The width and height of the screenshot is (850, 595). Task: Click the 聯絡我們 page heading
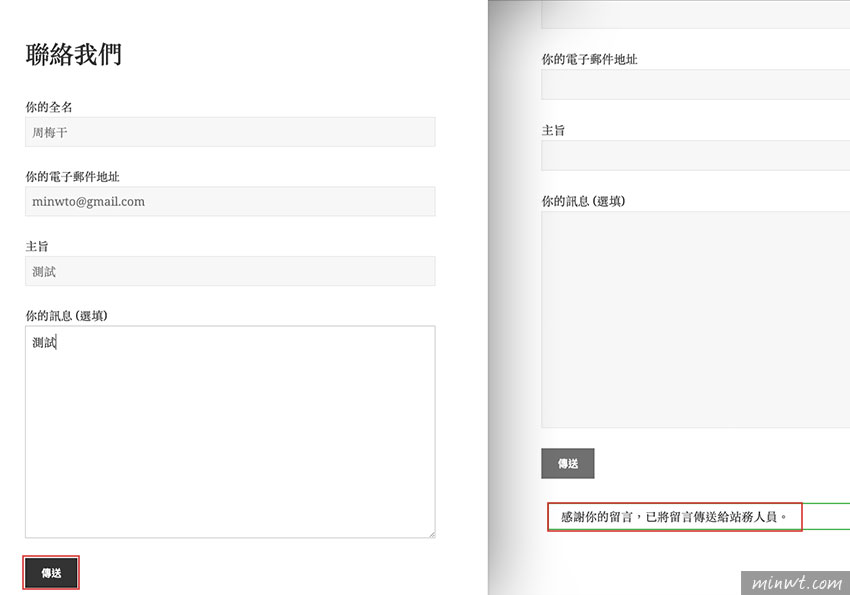pyautogui.click(x=73, y=54)
